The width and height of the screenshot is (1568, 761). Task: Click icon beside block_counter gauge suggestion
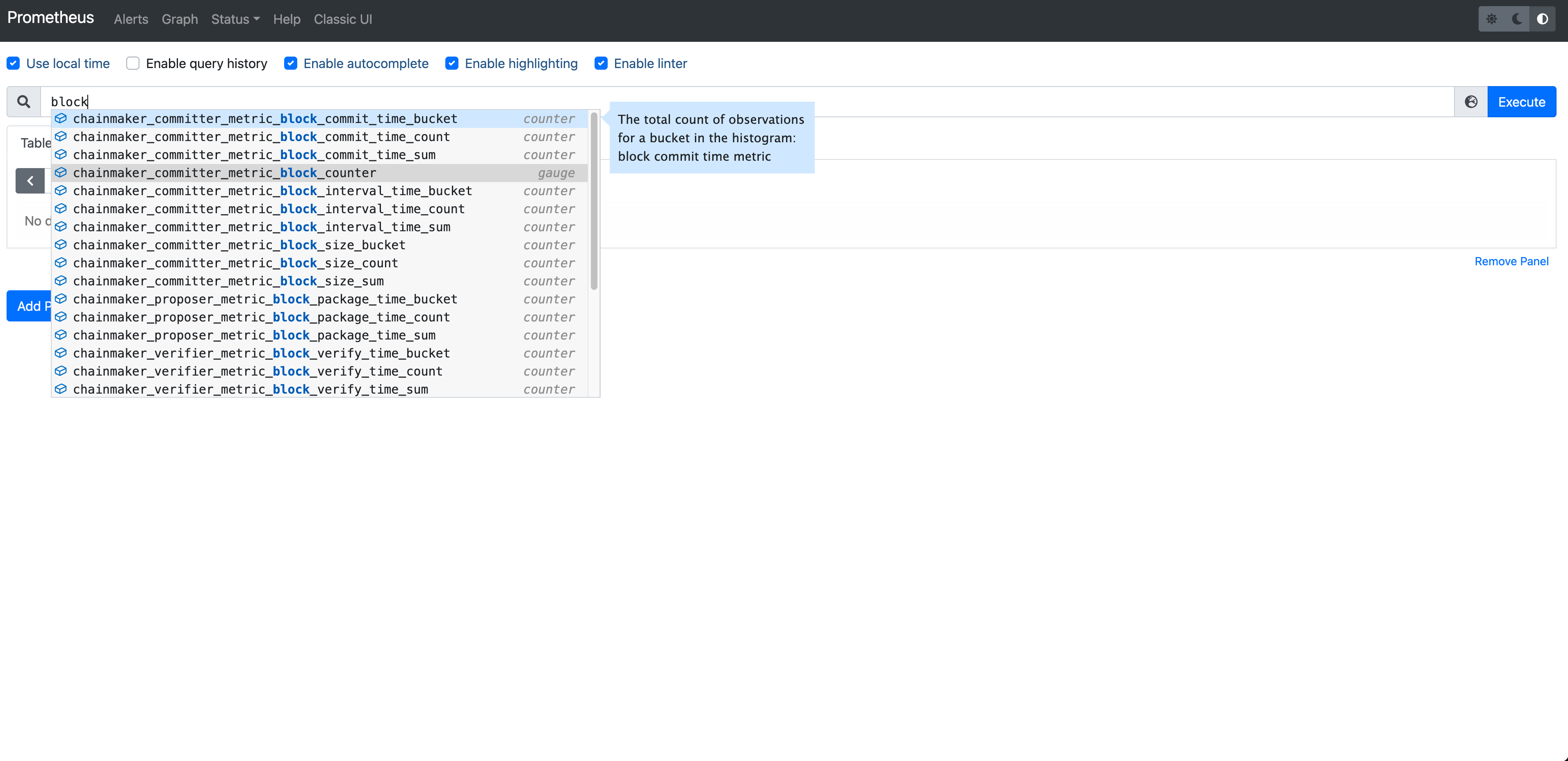click(x=61, y=173)
